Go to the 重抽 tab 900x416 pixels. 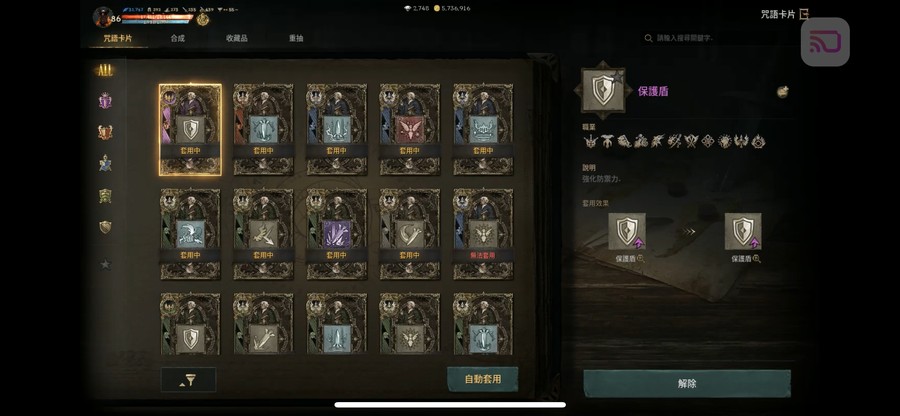point(296,38)
